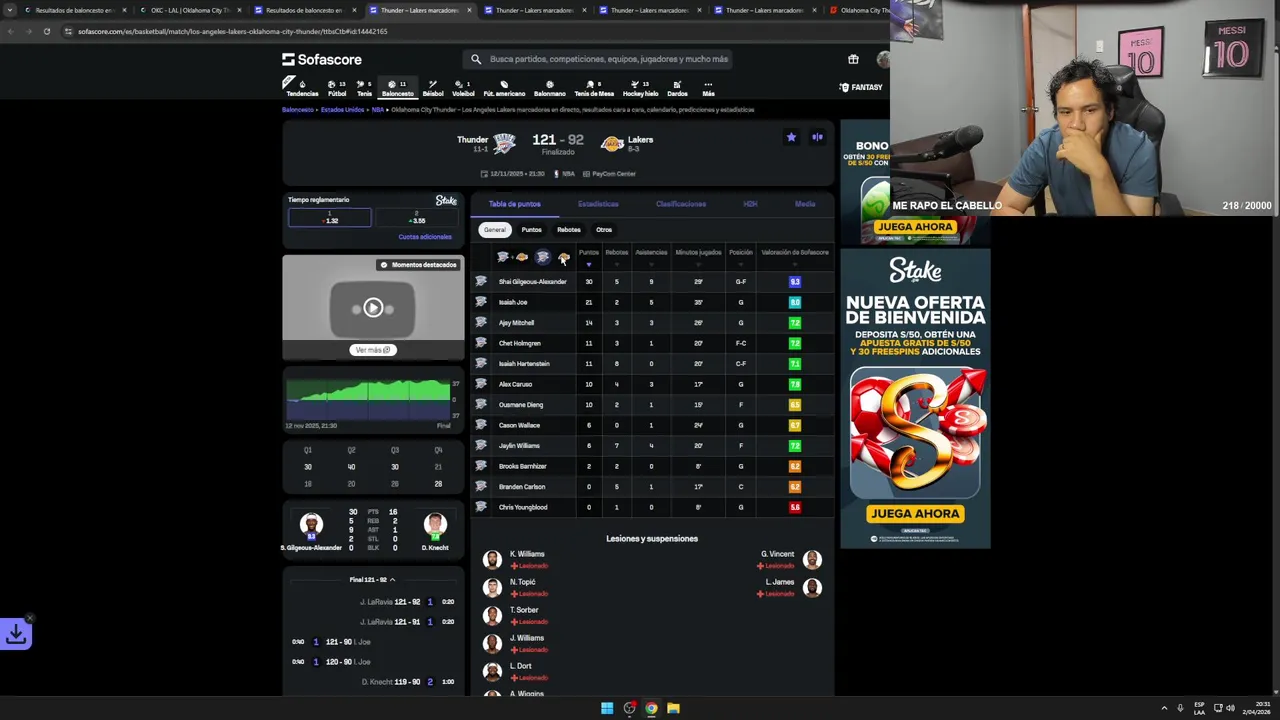Open the Thunder team logo in the scoreboard
Screen dimensions: 1280x720
[x=504, y=144]
